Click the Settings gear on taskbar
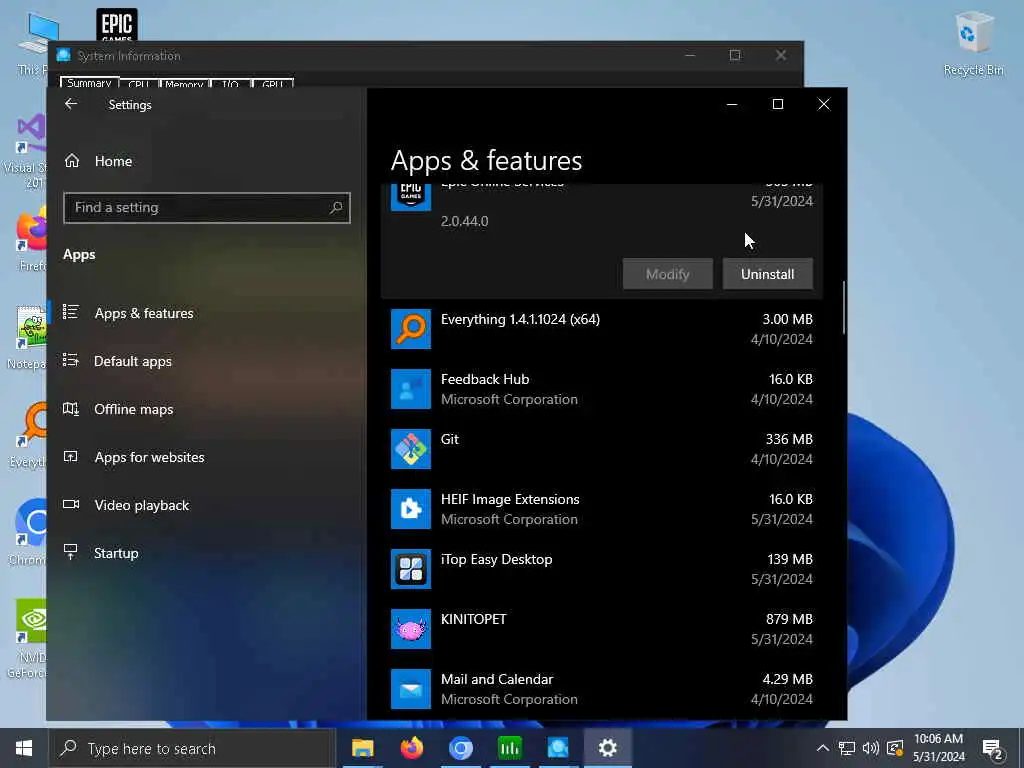The width and height of the screenshot is (1024, 768). tap(607, 748)
